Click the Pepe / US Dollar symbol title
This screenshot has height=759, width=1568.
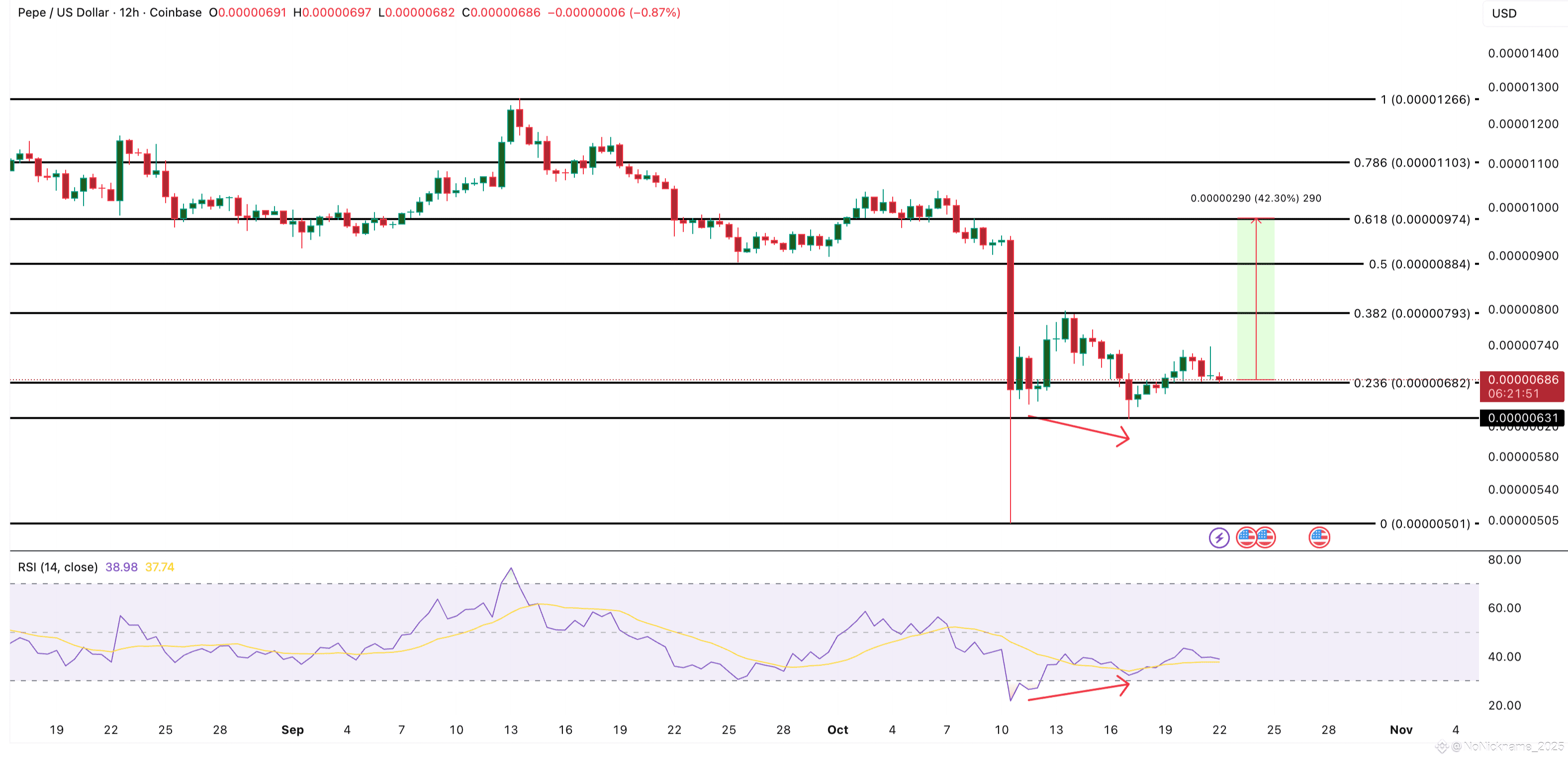[x=63, y=12]
